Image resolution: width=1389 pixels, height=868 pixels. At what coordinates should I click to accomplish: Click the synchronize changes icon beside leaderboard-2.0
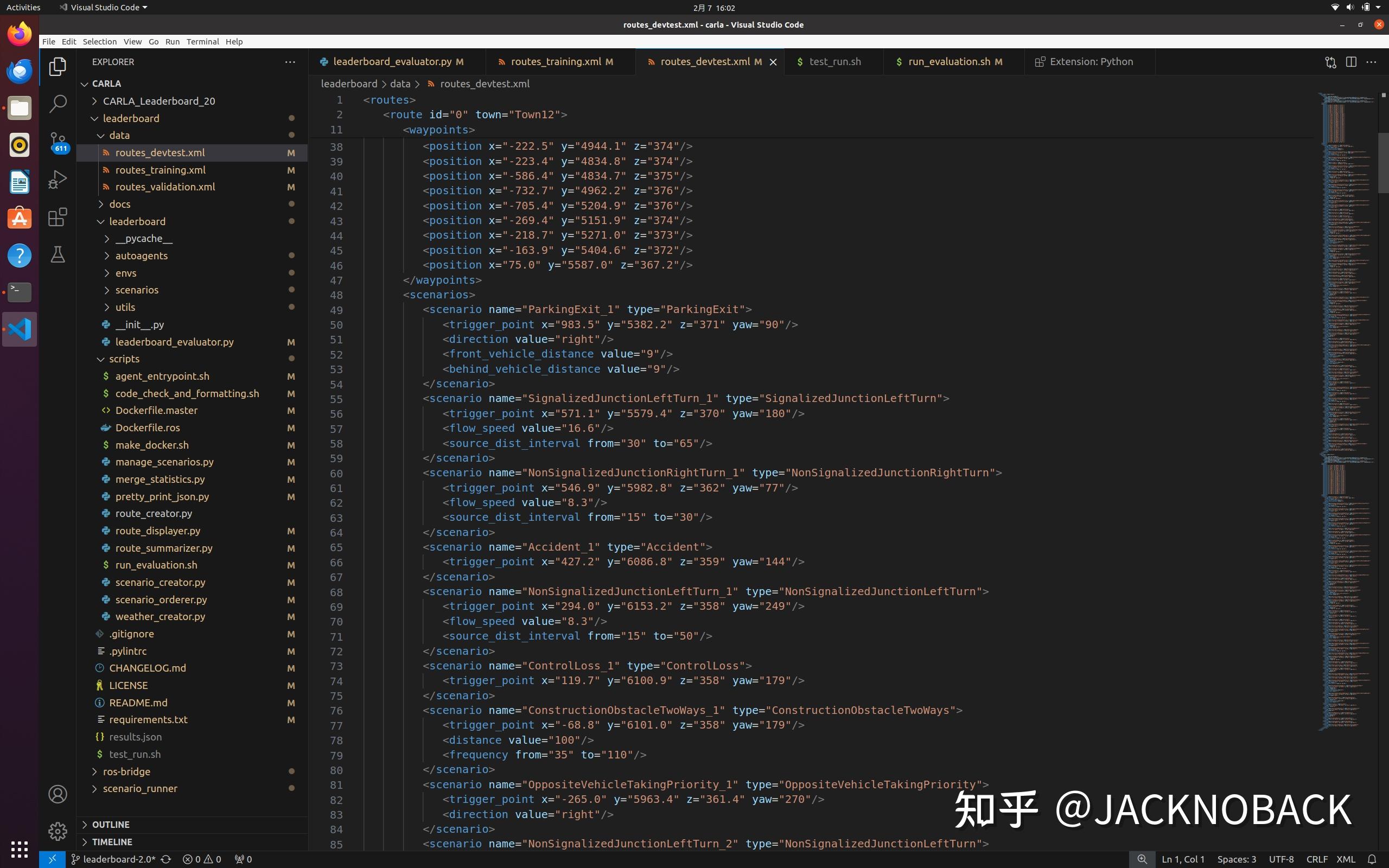166,859
